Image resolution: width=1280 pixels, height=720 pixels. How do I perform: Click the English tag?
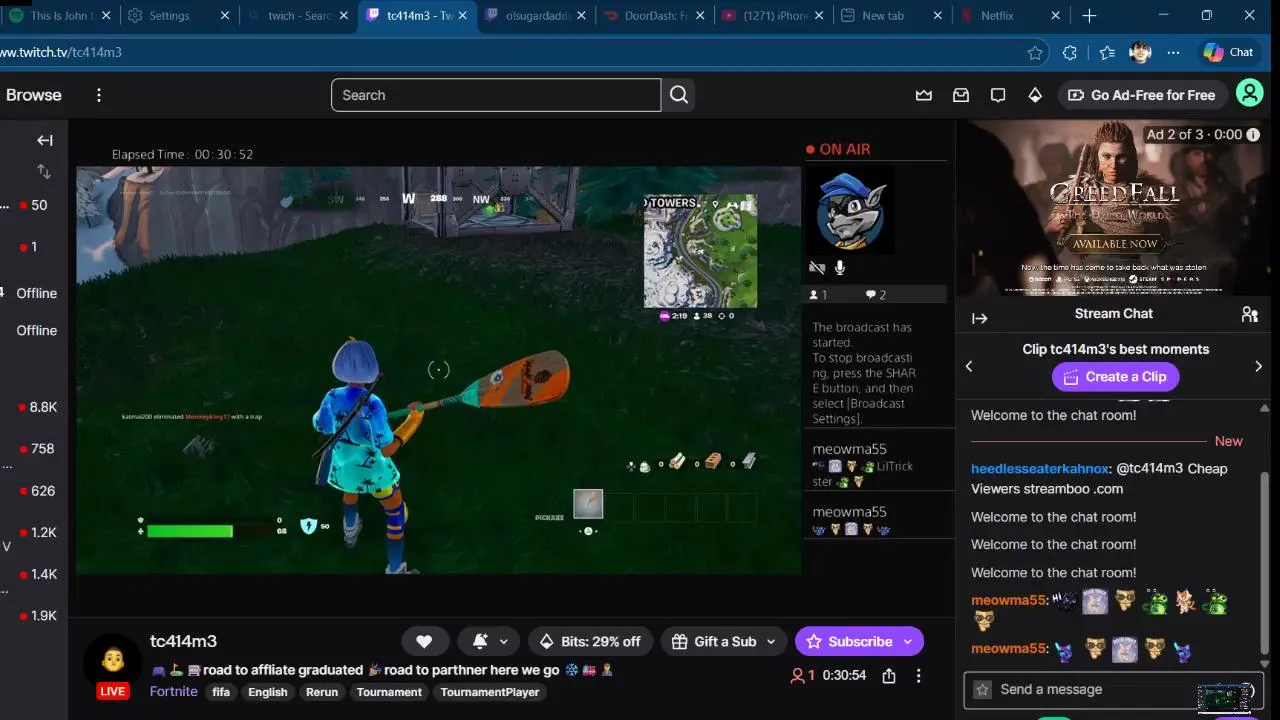click(x=268, y=692)
